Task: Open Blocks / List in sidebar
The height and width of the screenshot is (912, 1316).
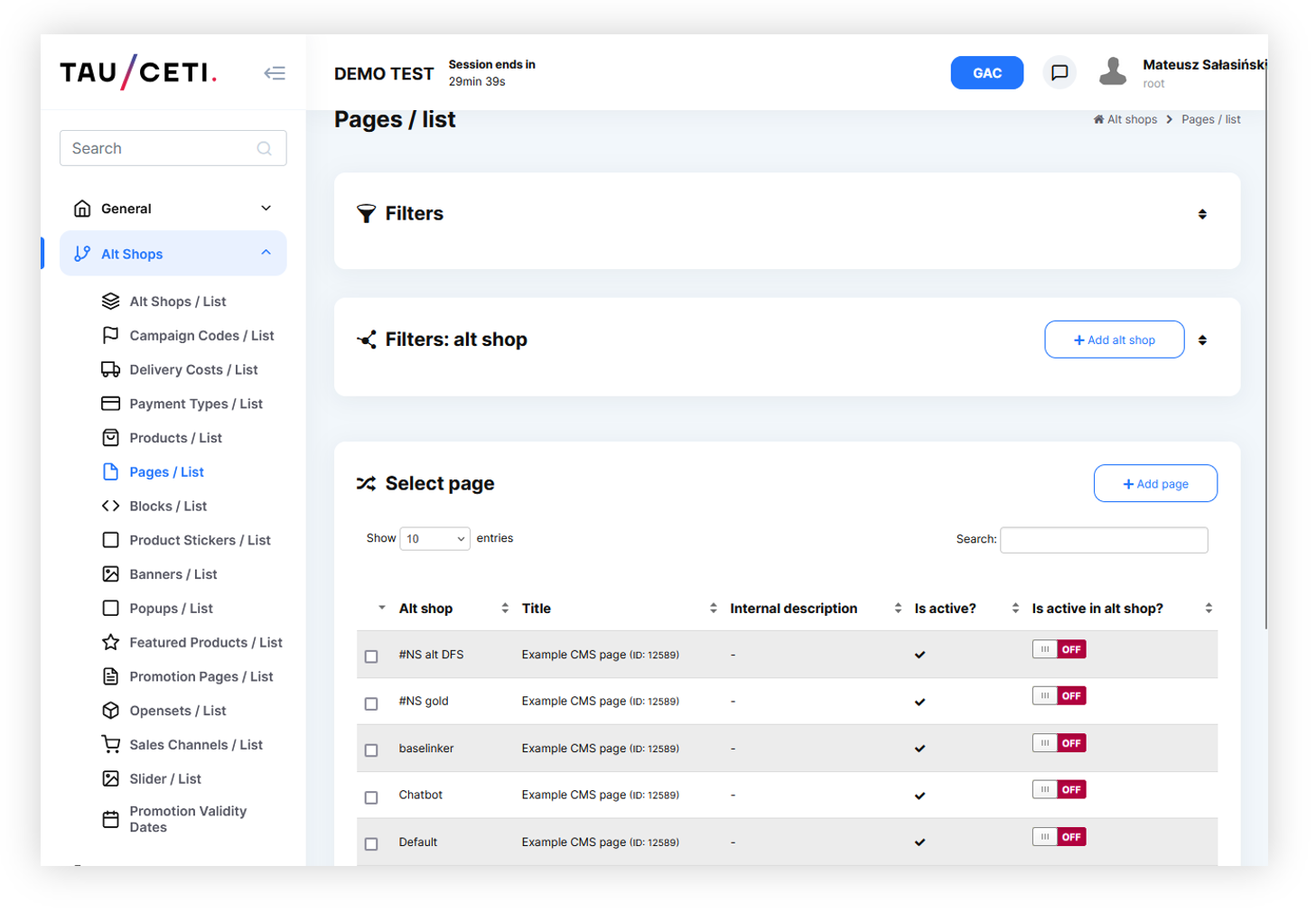Action: (168, 507)
